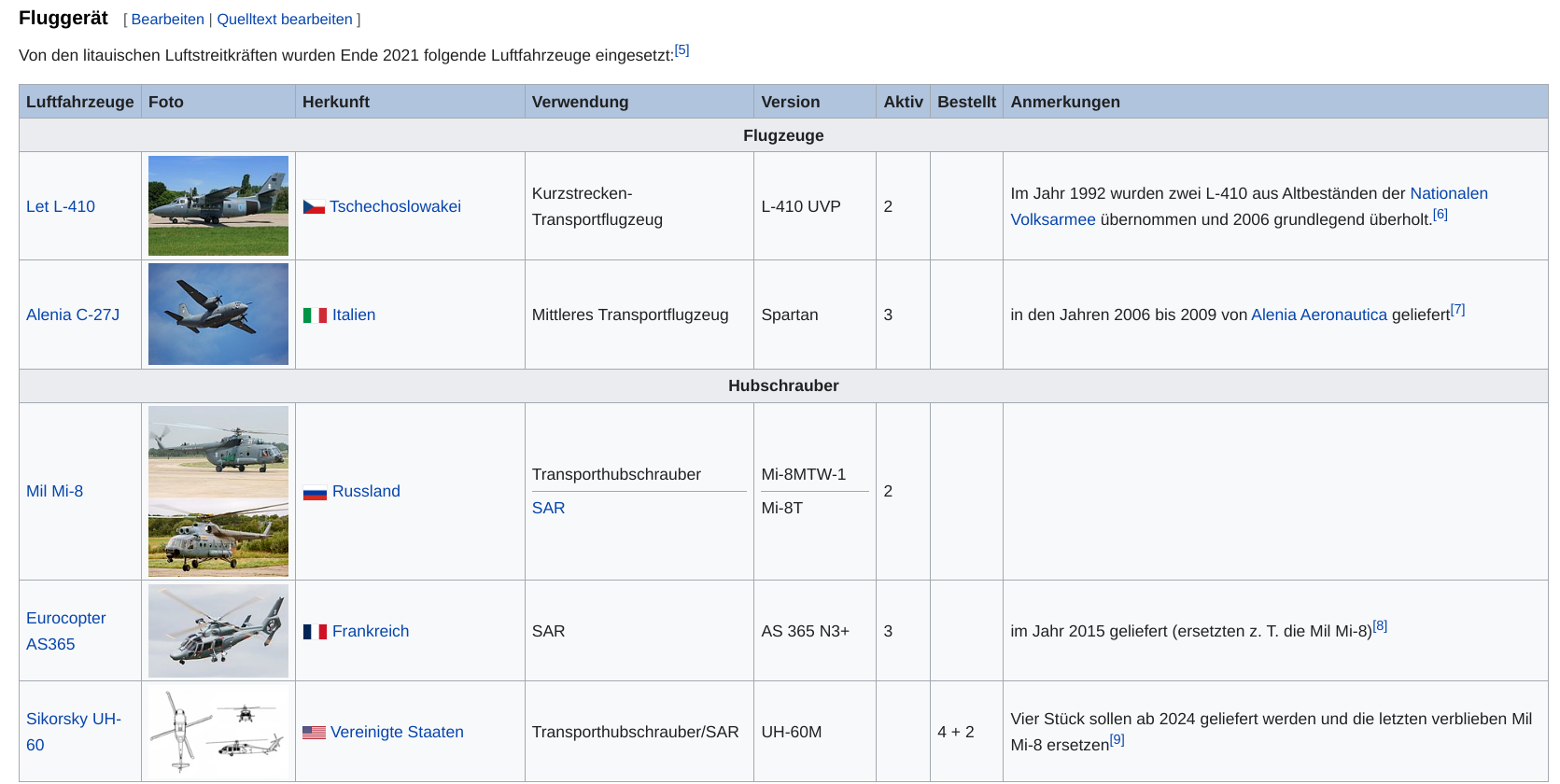Screen dimensions: 1560x784
Task: Follow the SAR link in the Mi-8 row
Action: 548,508
